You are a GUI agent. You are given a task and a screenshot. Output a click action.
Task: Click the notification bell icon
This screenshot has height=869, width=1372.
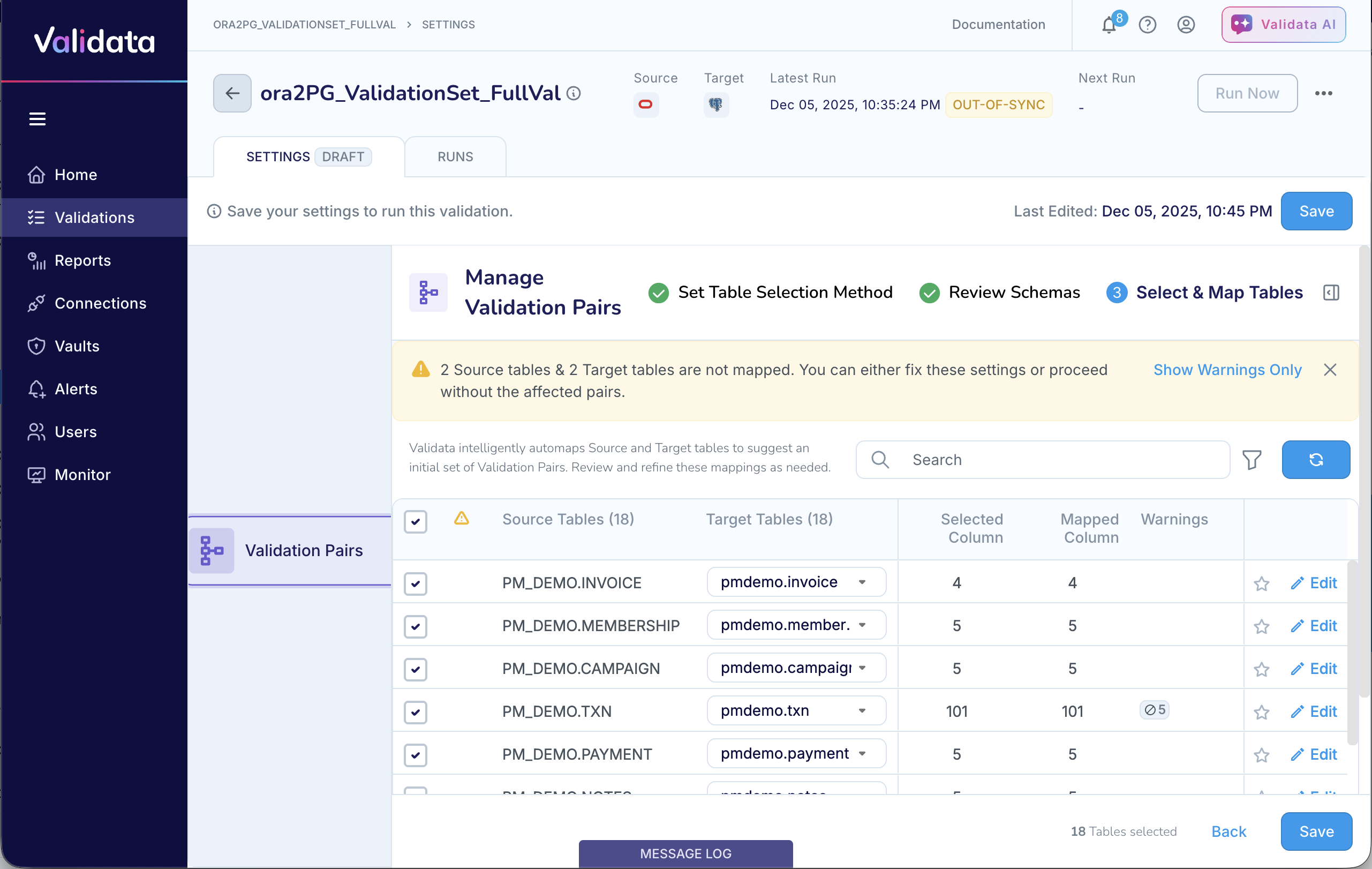click(1108, 25)
